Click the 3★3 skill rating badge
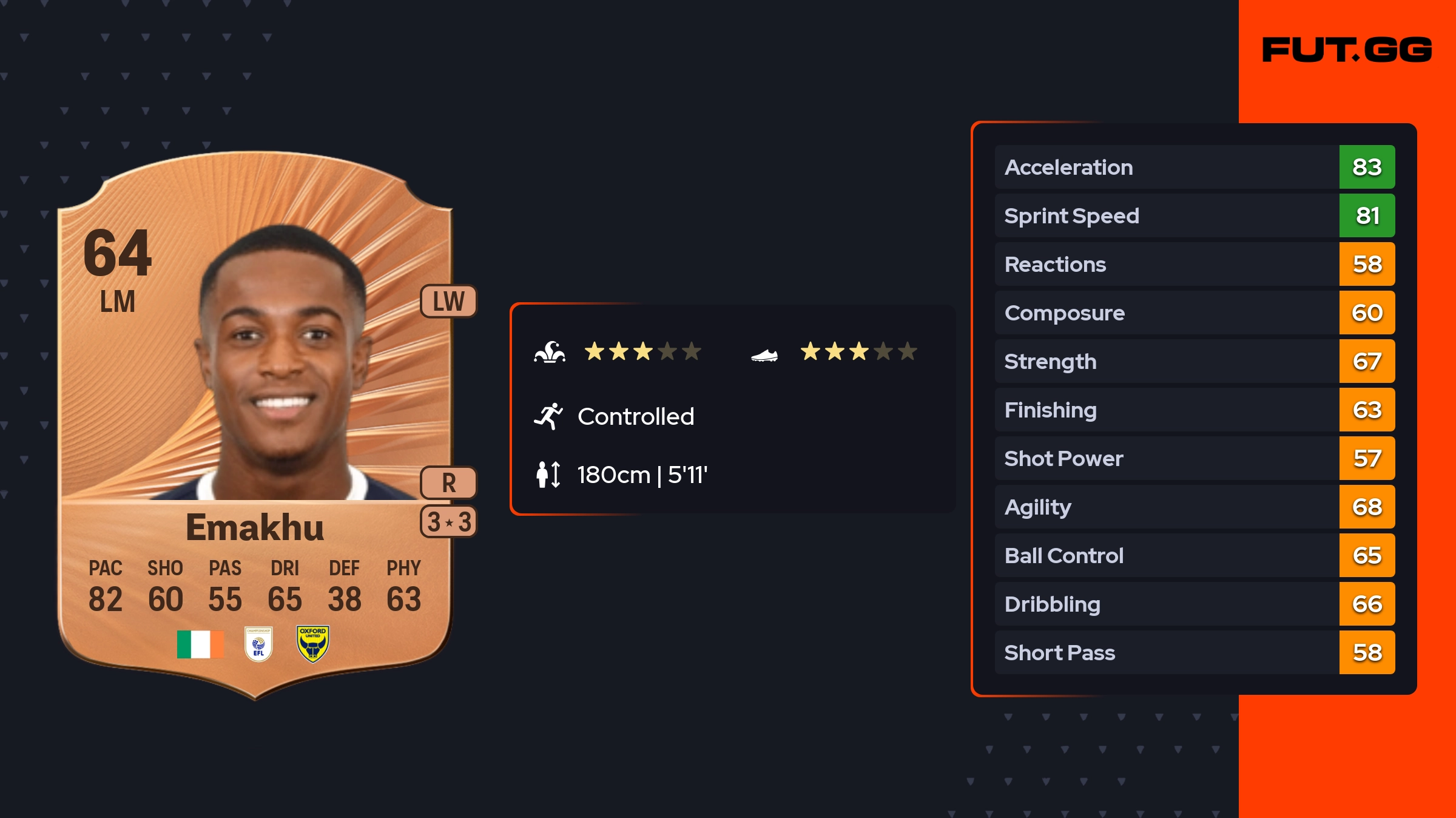Image resolution: width=1456 pixels, height=818 pixels. coord(448,522)
